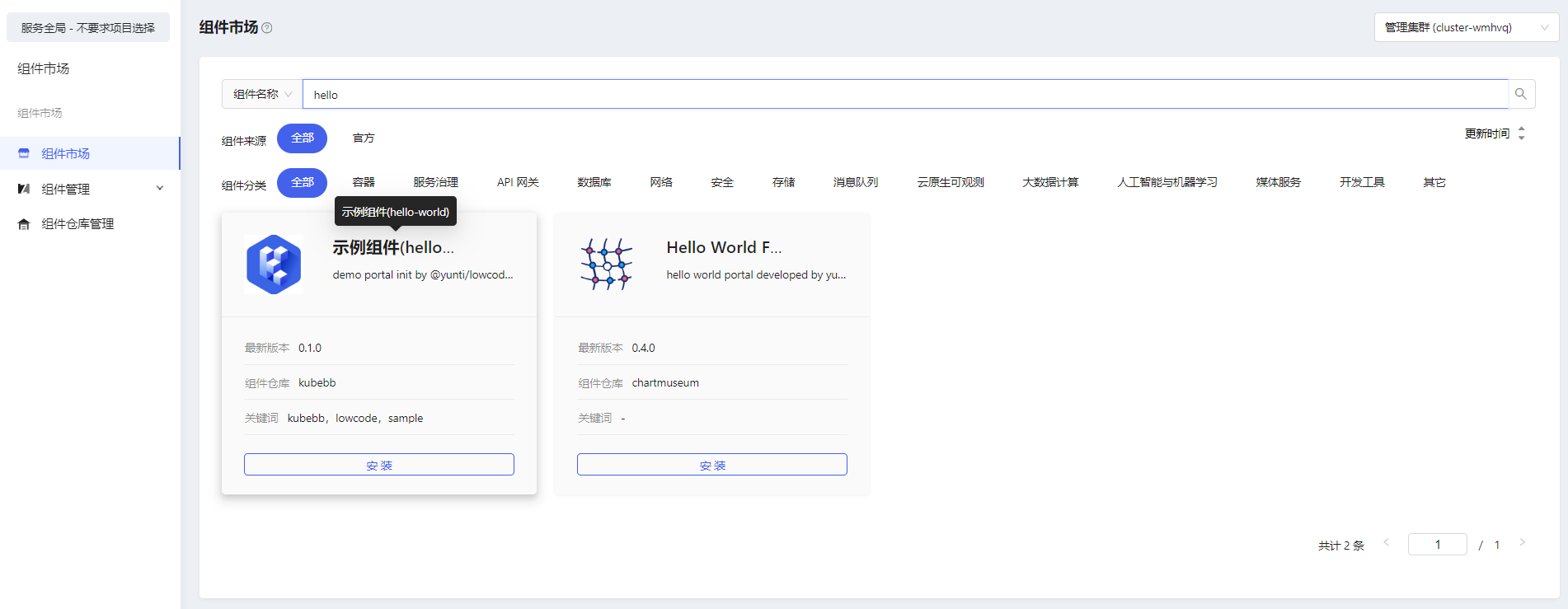Filter by 开发工具 category
This screenshot has width=1568, height=609.
click(1362, 182)
